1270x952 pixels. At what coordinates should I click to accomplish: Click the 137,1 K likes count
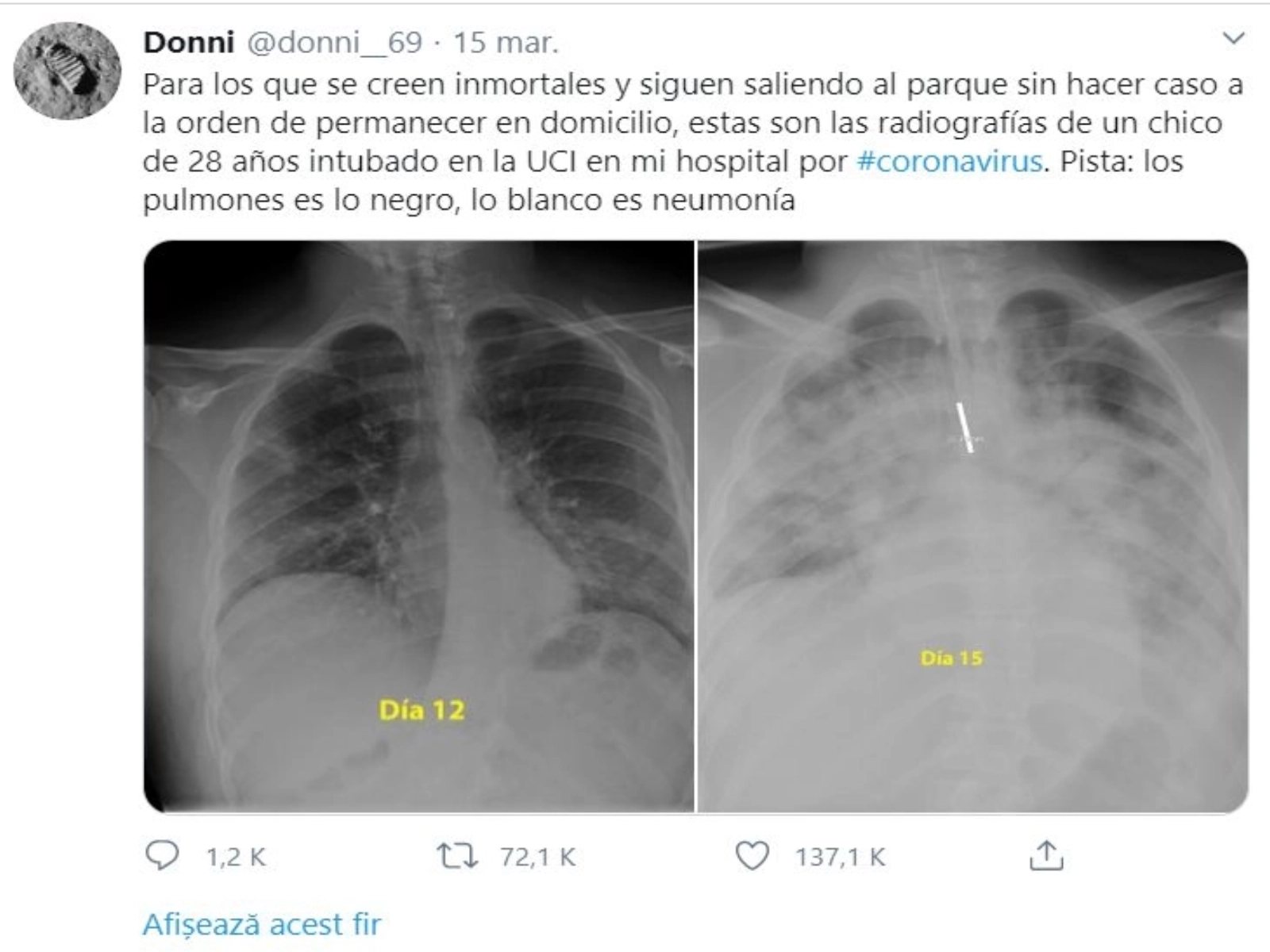coord(840,858)
